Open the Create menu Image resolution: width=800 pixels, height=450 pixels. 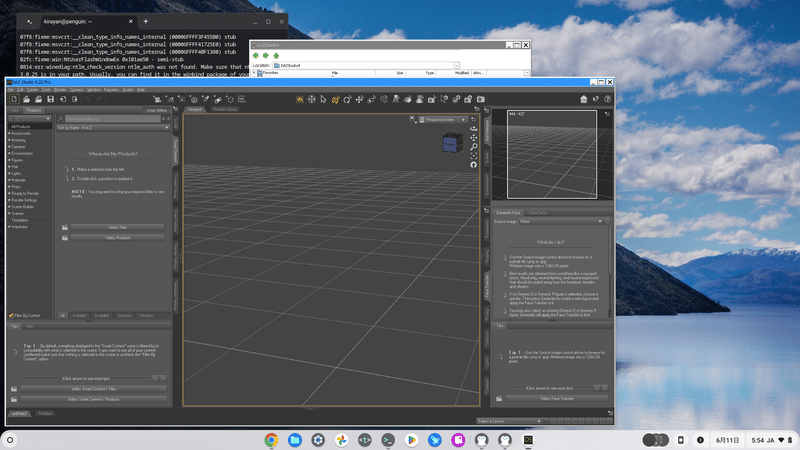click(x=32, y=90)
